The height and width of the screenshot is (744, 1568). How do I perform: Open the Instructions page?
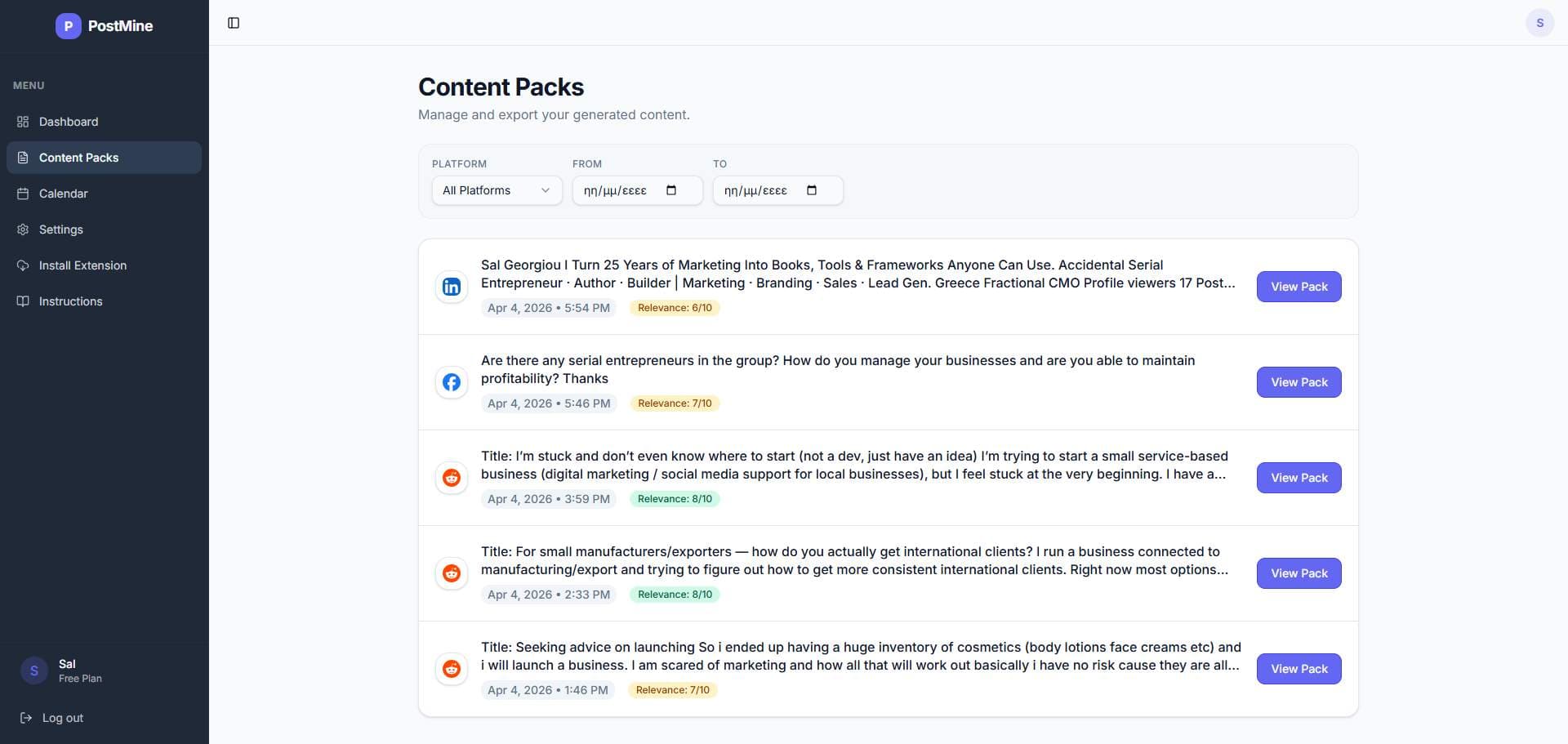[70, 301]
